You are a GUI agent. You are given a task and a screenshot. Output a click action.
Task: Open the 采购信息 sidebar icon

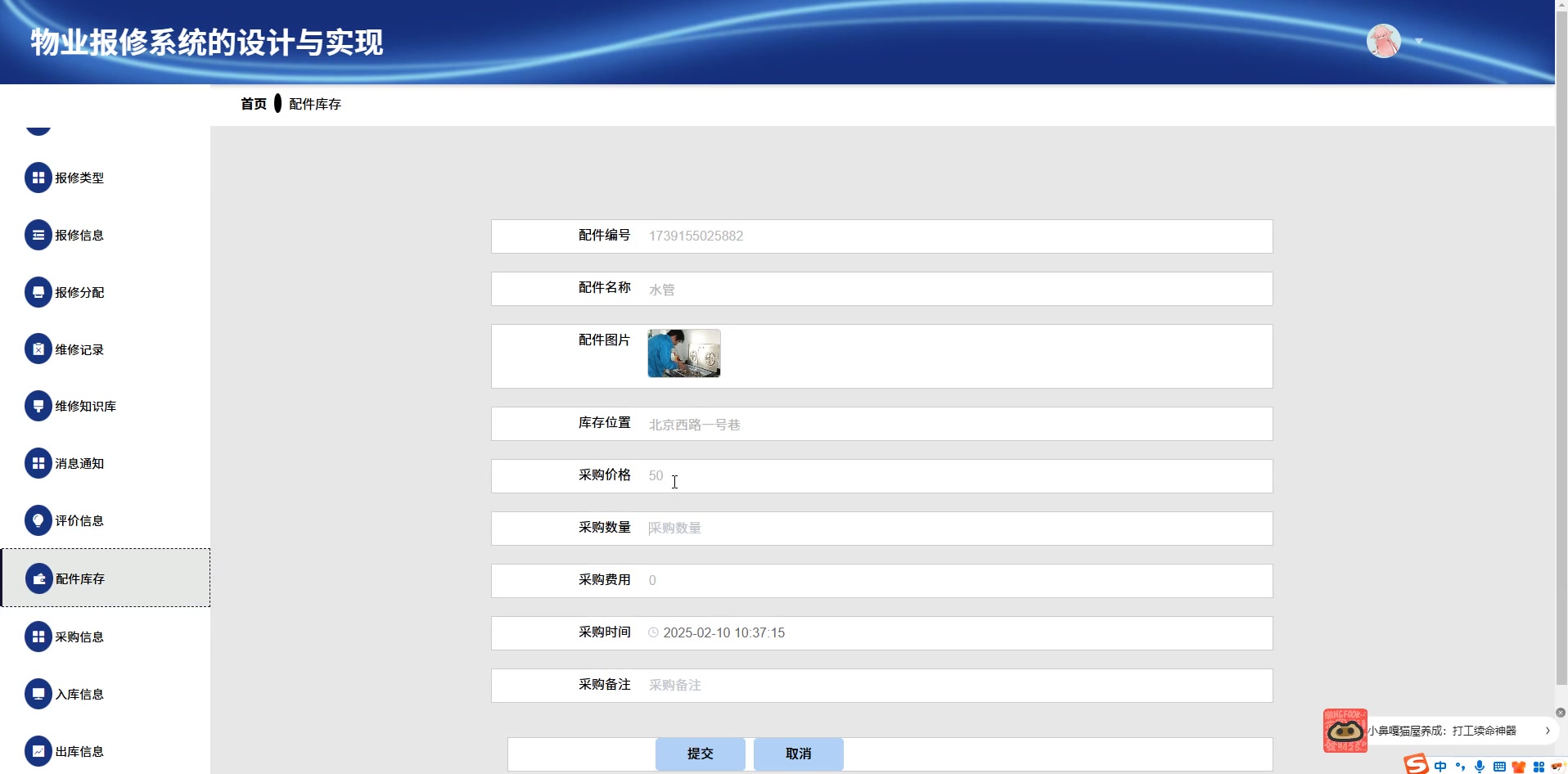pyautogui.click(x=38, y=637)
